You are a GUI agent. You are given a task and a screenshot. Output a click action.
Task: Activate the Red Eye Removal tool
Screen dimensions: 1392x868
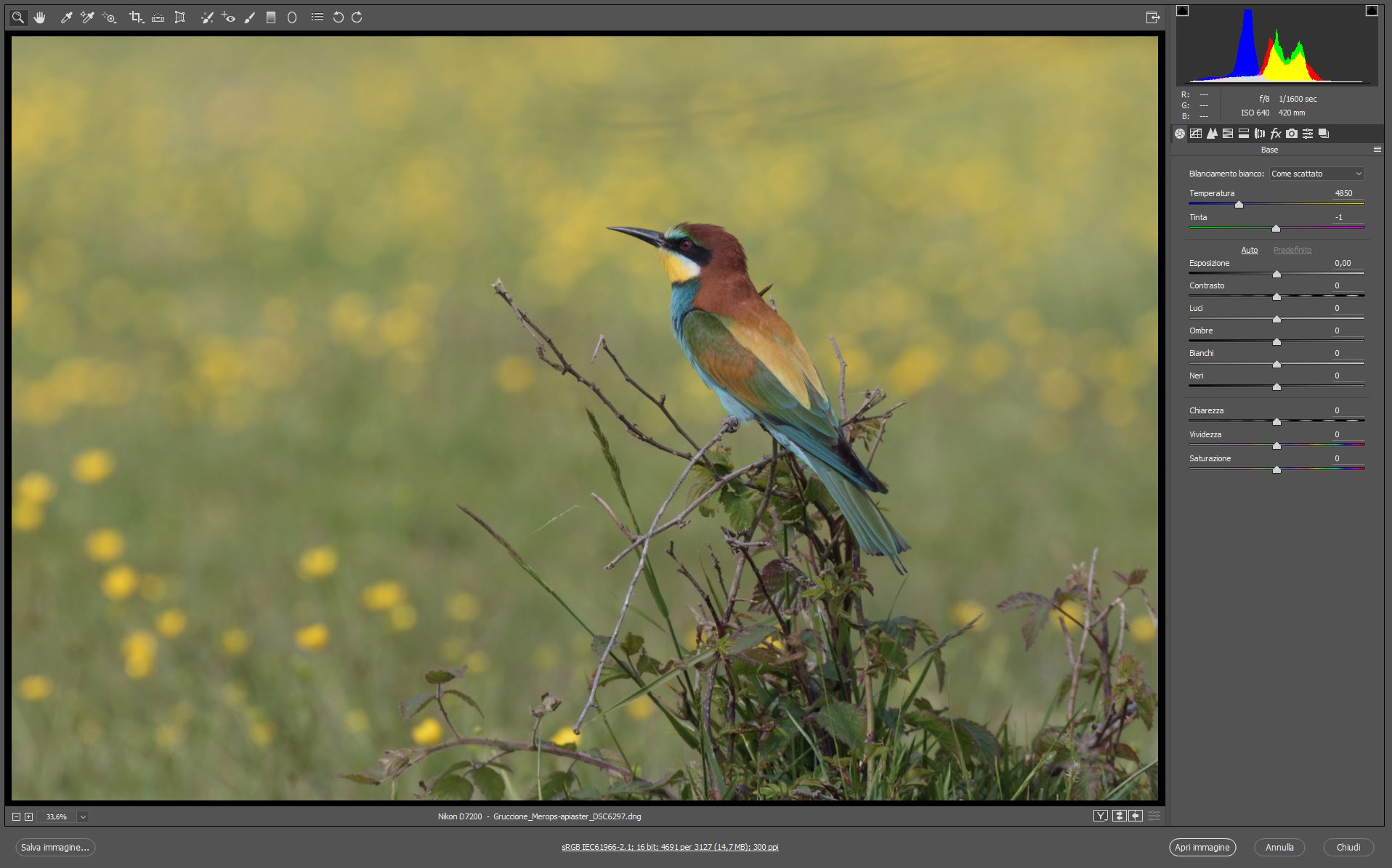[x=228, y=17]
